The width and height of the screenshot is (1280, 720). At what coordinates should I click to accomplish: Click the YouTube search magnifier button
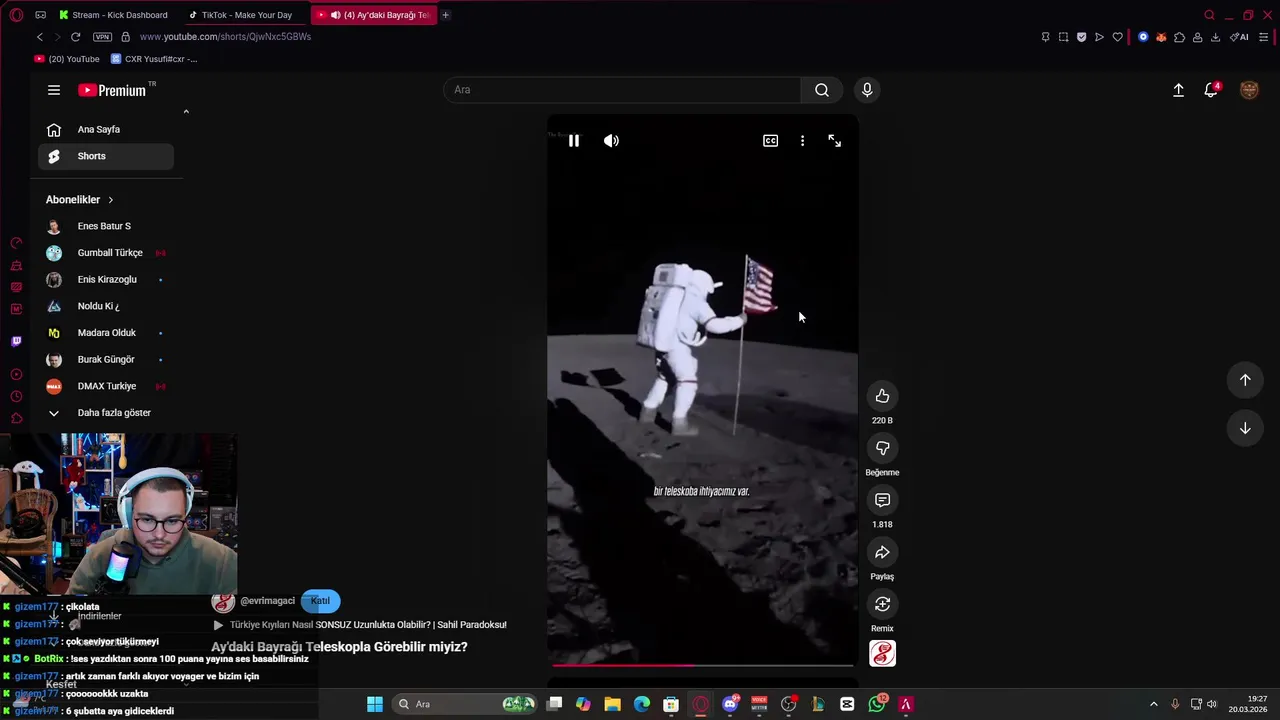(x=822, y=90)
